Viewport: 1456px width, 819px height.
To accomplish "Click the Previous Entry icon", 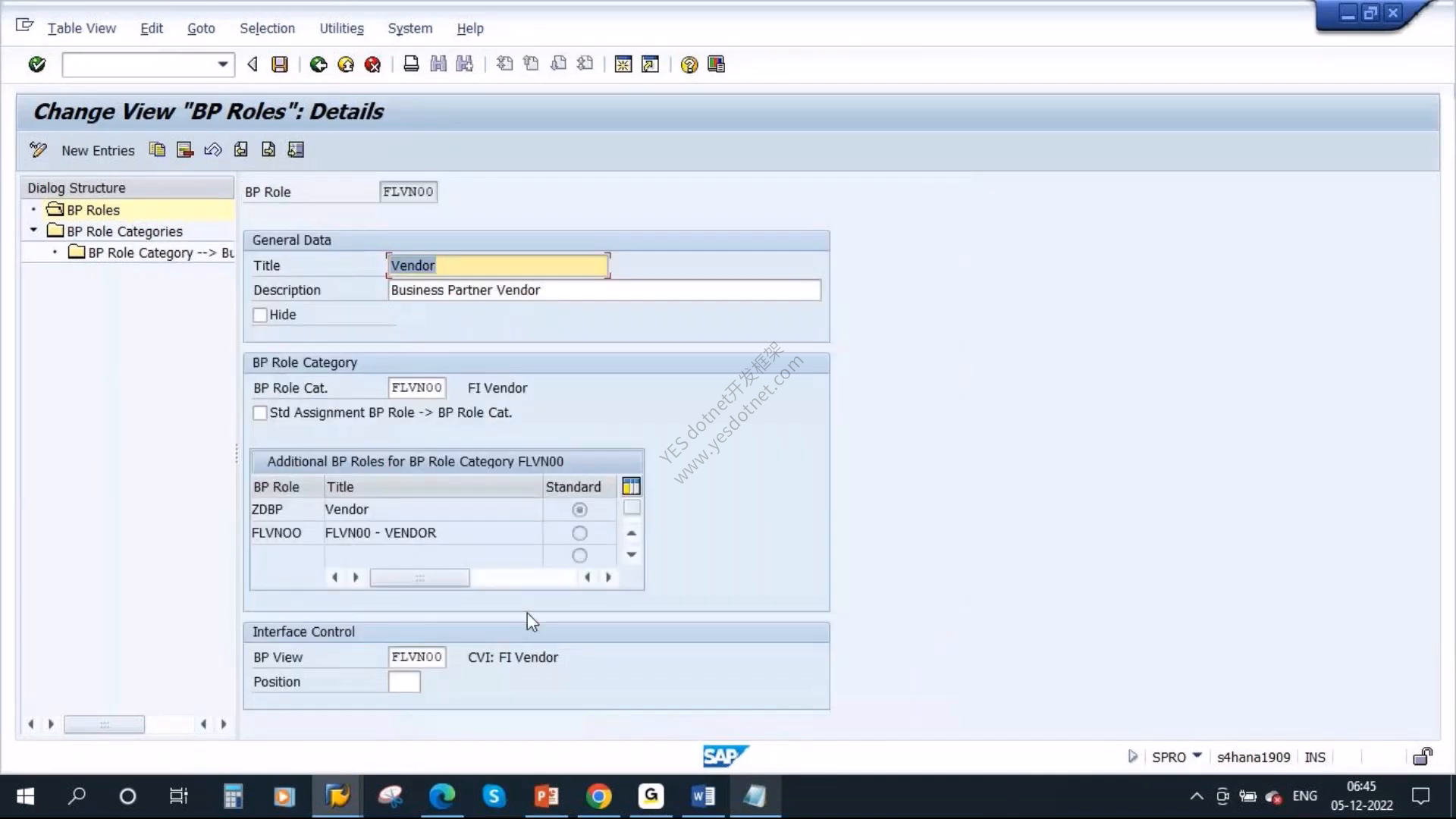I will (240, 149).
